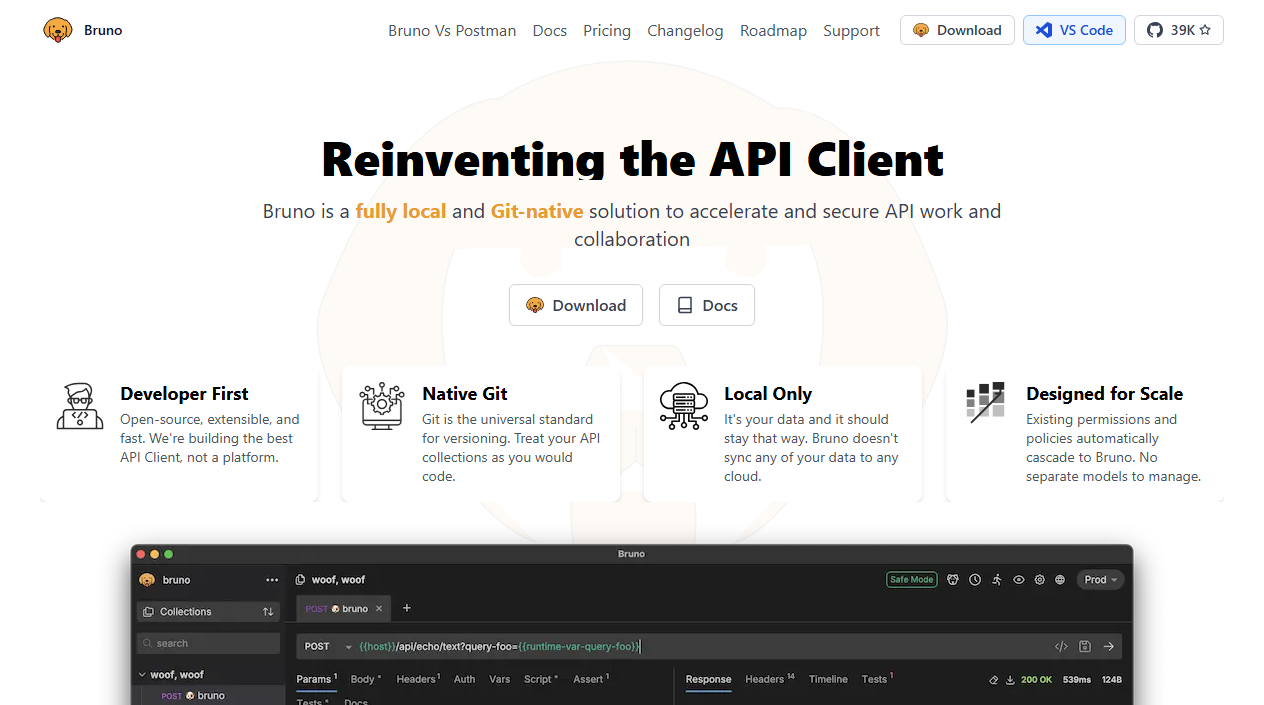Open the Roadmap link
Image resolution: width=1264 pixels, height=705 pixels.
tap(773, 30)
